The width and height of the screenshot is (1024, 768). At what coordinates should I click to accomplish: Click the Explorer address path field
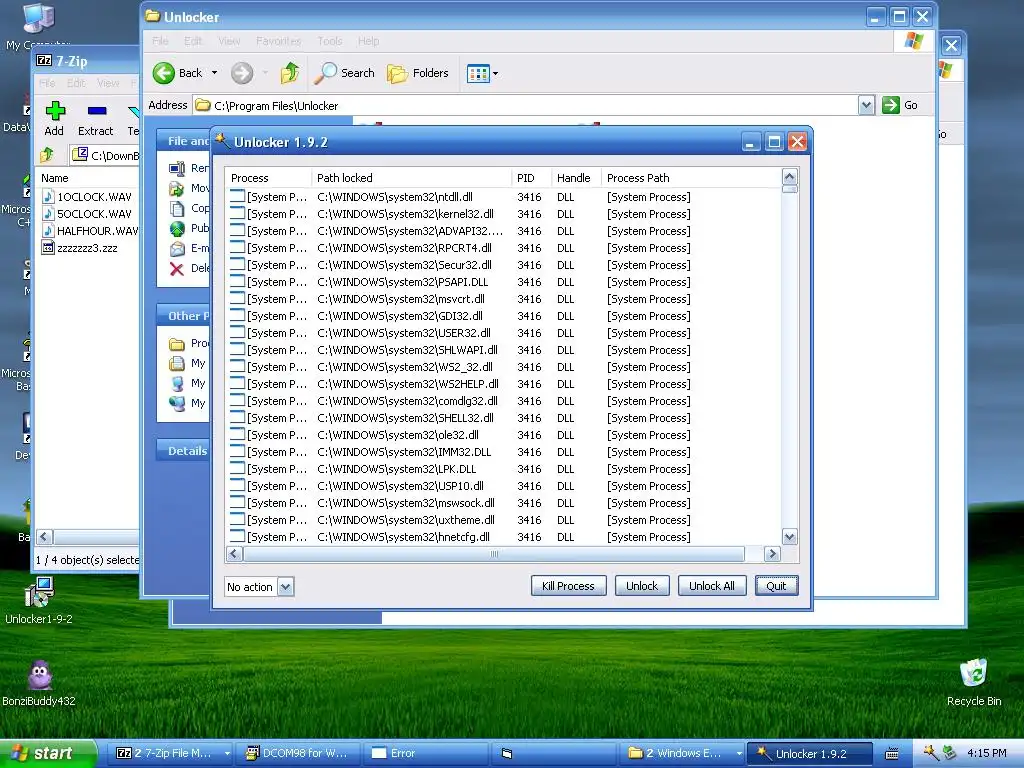point(526,105)
